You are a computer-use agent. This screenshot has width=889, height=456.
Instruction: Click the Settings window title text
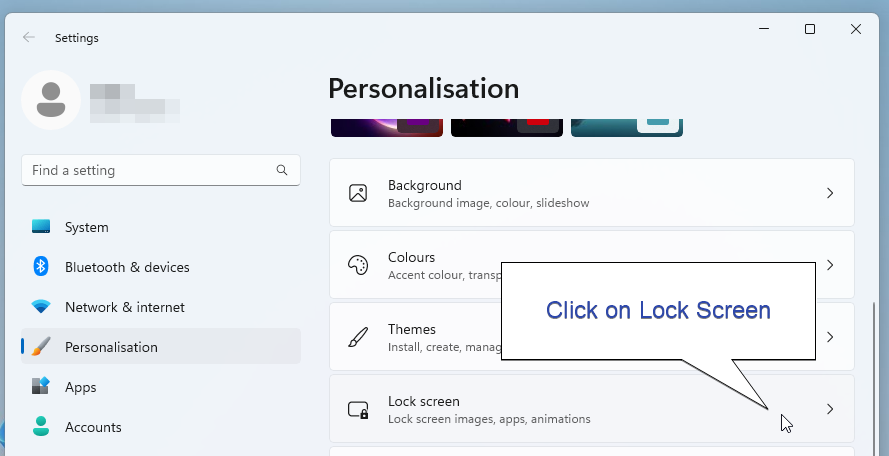point(77,38)
